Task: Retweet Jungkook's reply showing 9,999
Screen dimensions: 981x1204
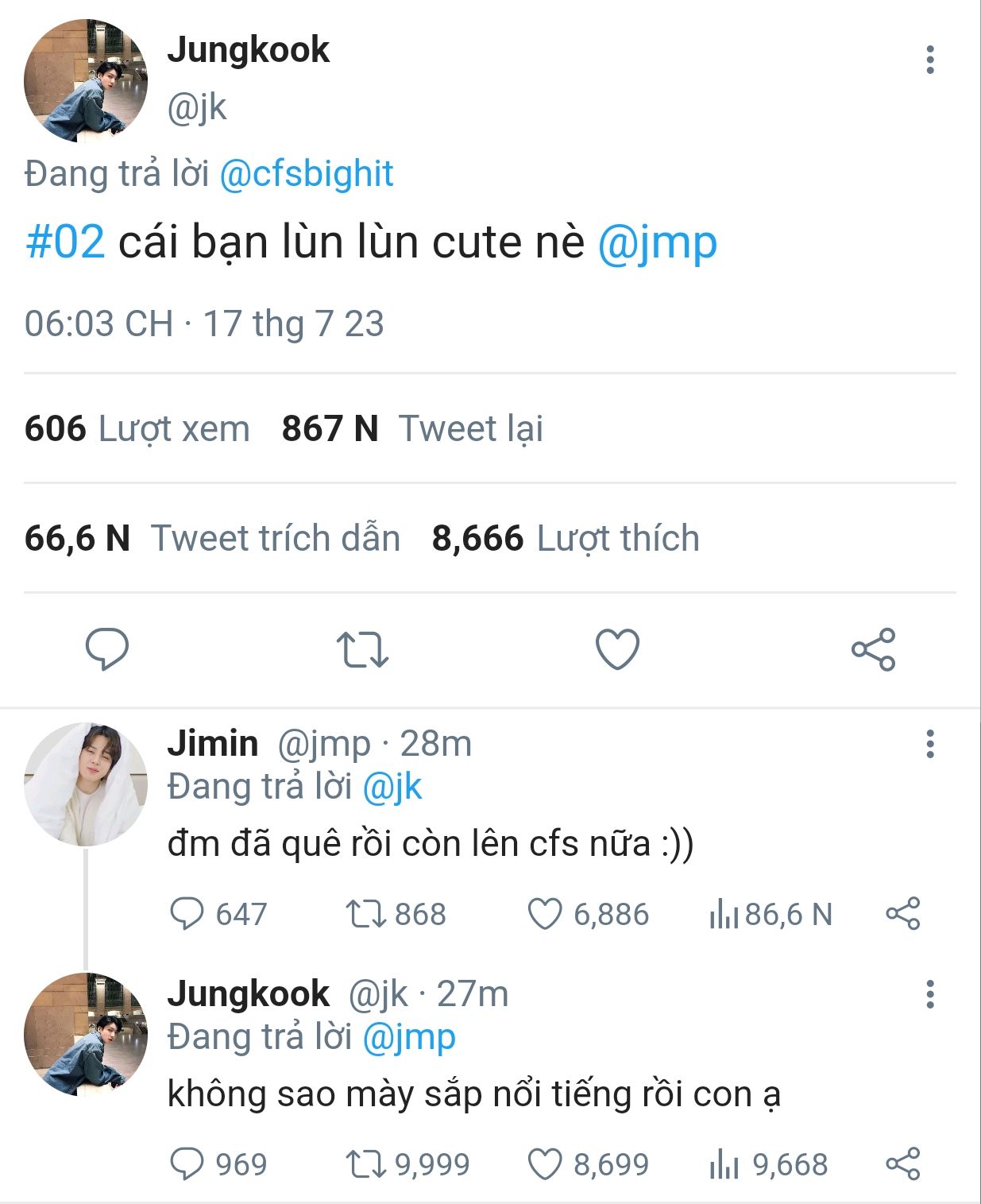Action: (x=365, y=1164)
